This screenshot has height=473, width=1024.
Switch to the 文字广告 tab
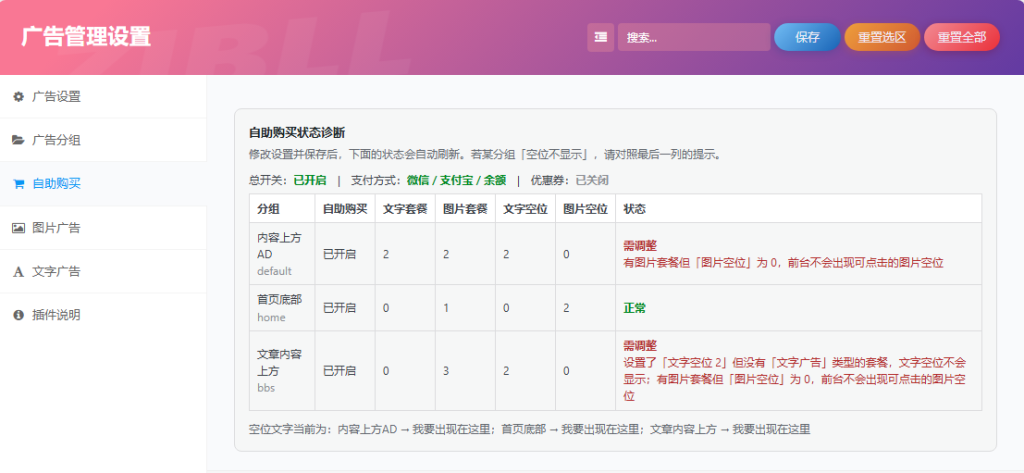click(103, 272)
